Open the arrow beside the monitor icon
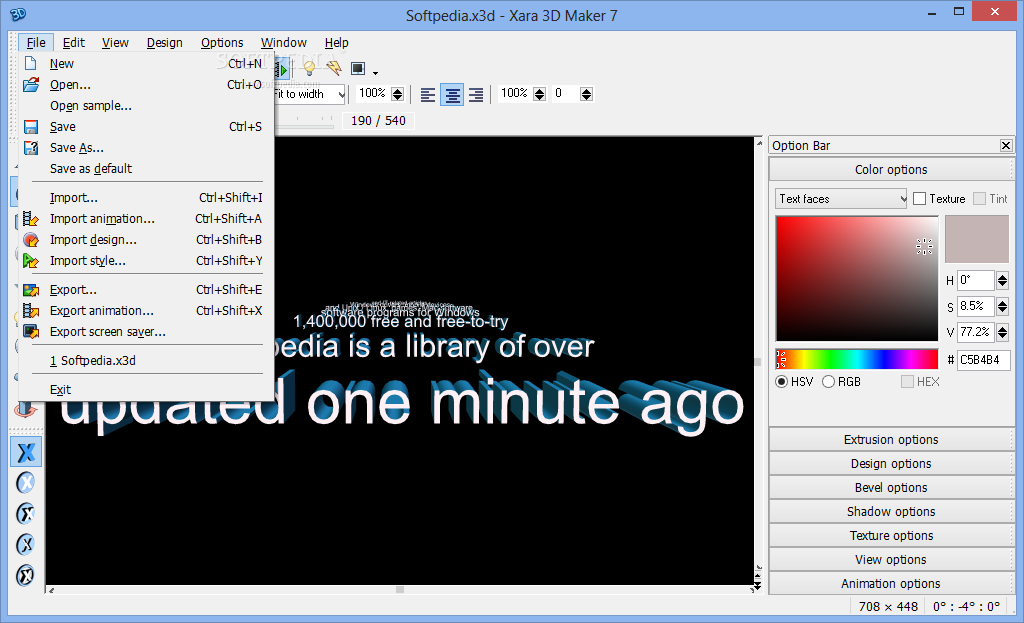1024x623 pixels. click(375, 72)
